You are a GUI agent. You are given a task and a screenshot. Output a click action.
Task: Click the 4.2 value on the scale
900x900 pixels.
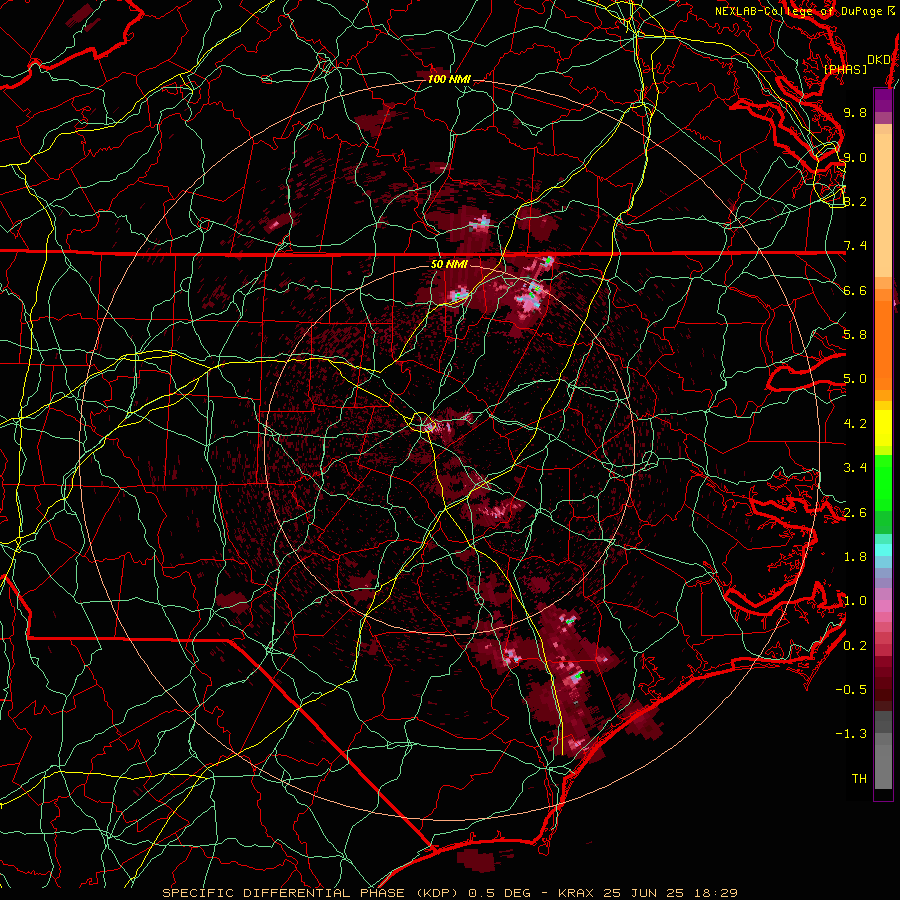(x=855, y=424)
